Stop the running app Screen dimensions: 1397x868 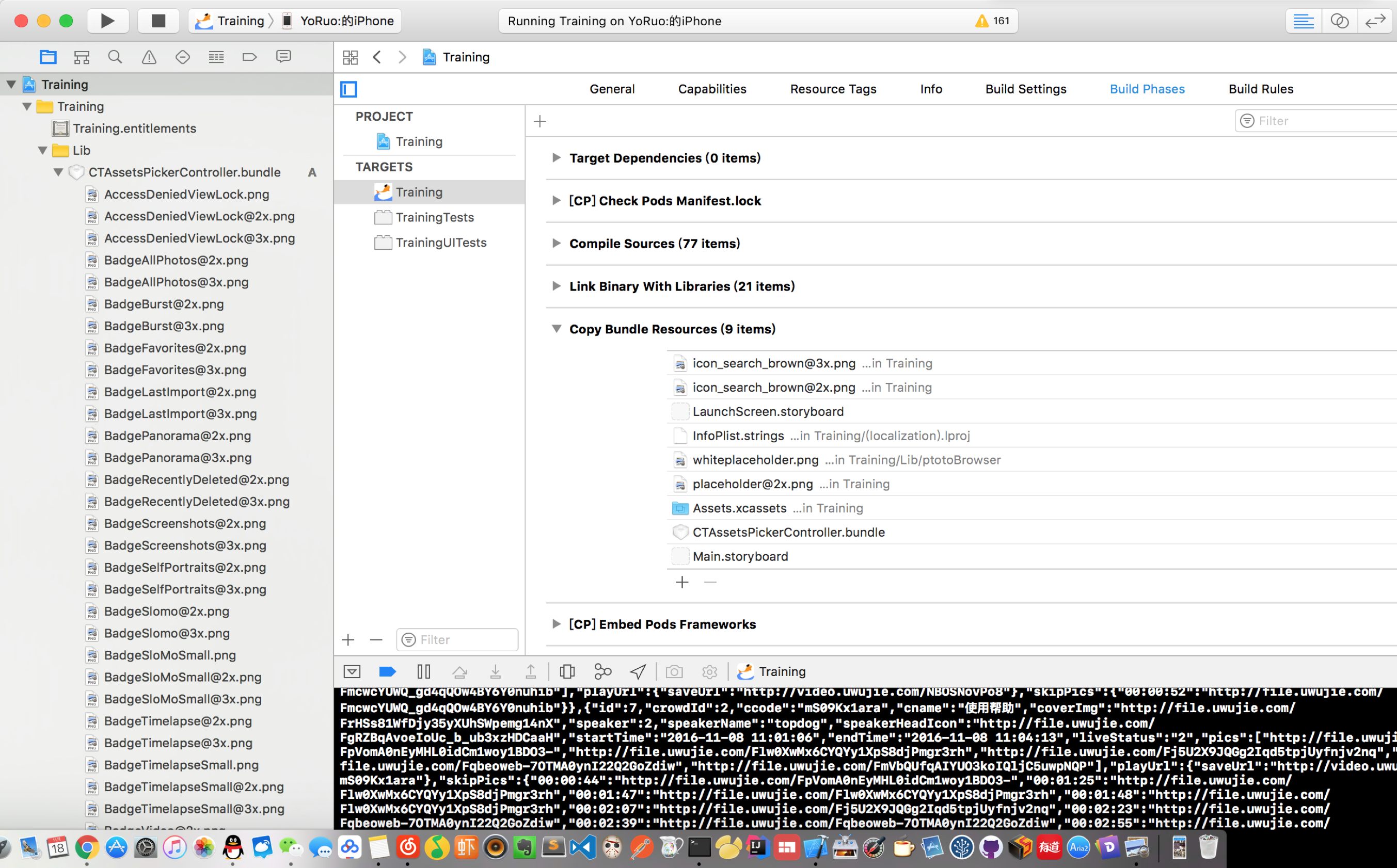point(158,21)
